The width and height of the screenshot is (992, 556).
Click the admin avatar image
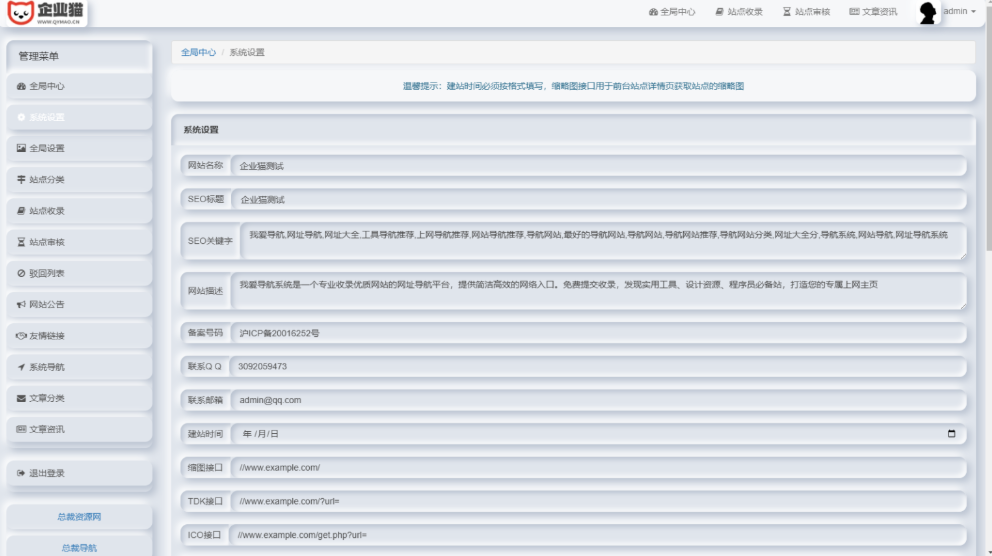[927, 13]
